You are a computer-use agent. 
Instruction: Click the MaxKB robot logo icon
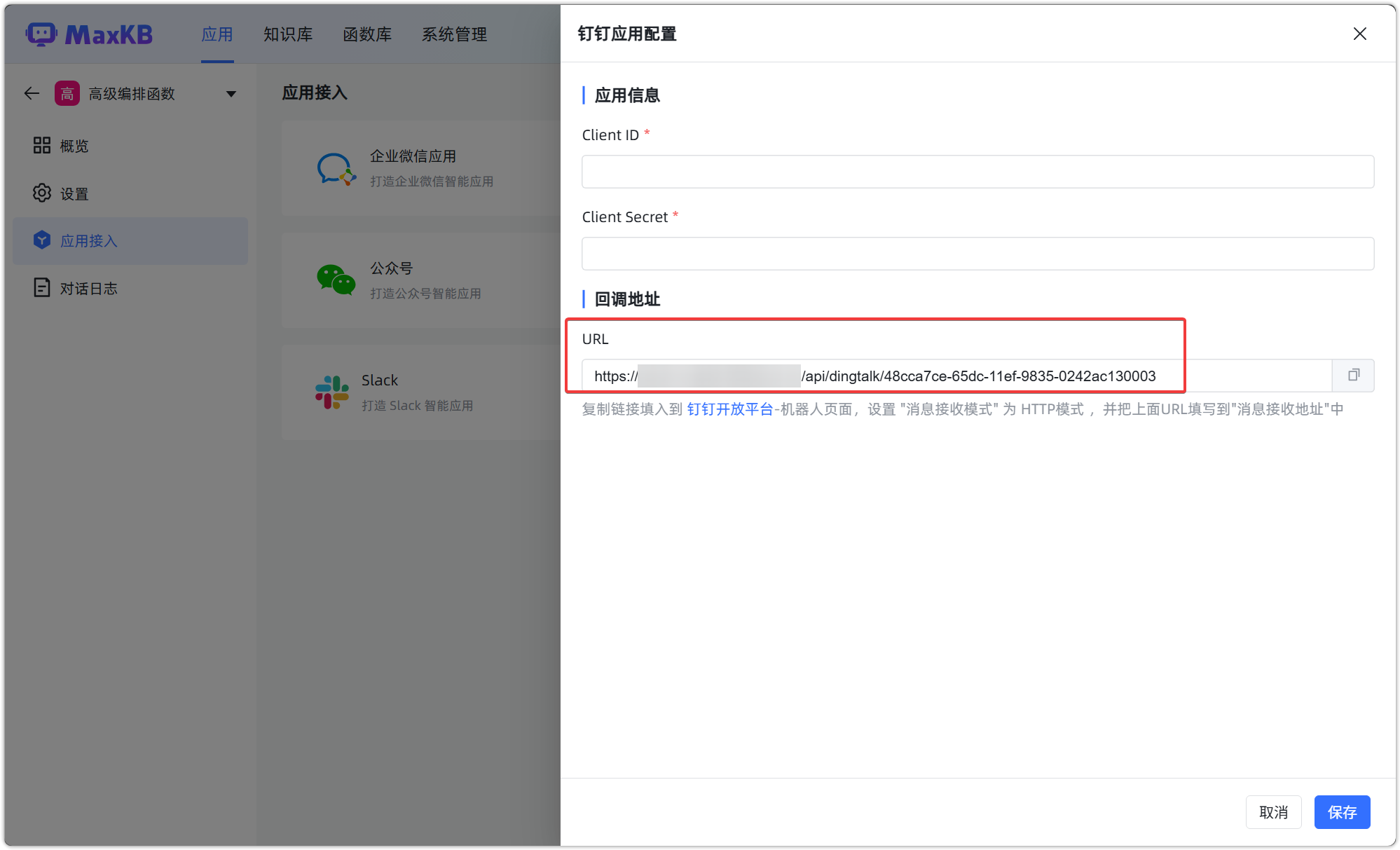point(41,34)
